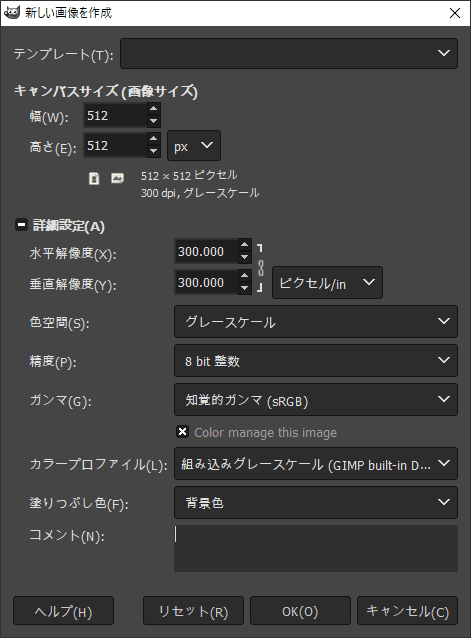The height and width of the screenshot is (638, 471).
Task: Click the 水平解像度(X): label
Action: click(x=73, y=254)
